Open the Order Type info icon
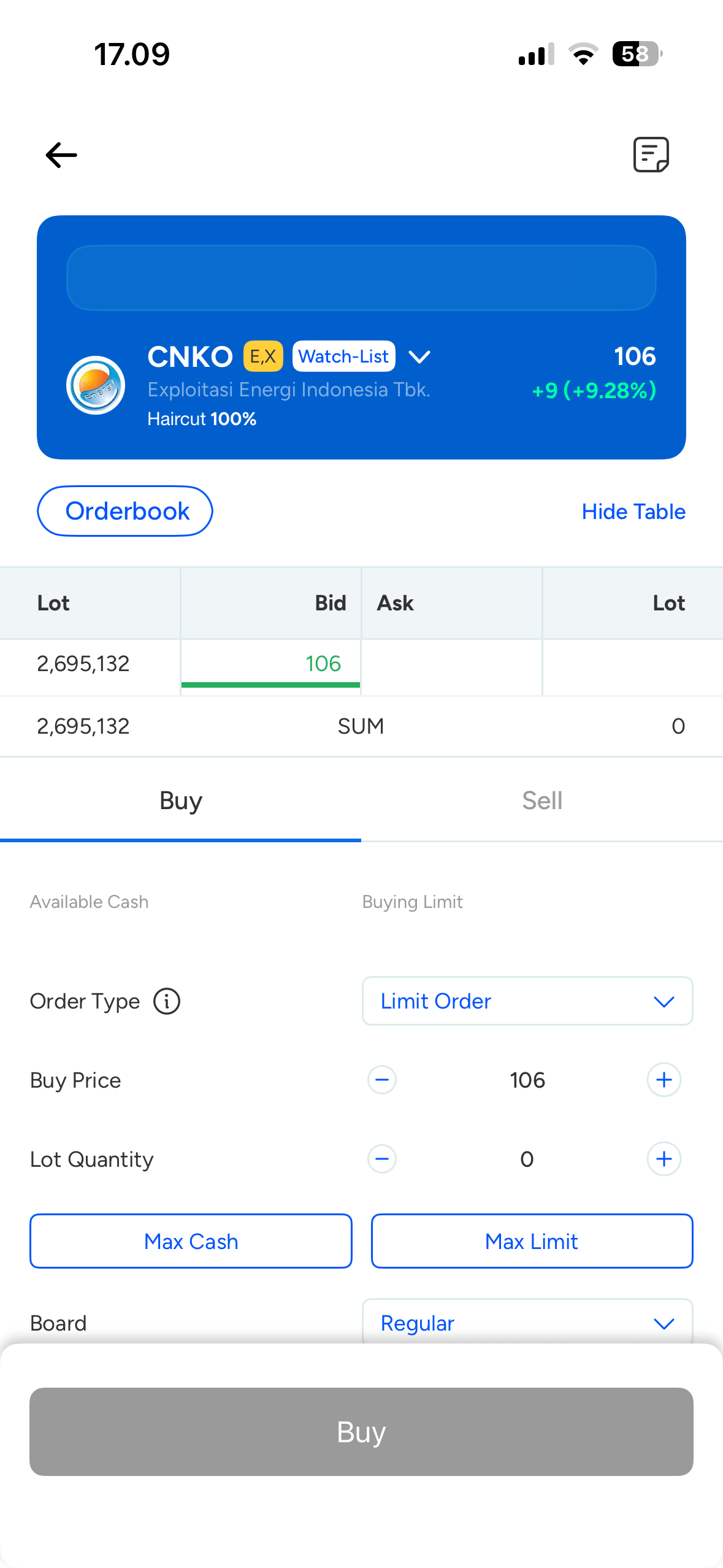723x1568 pixels. pyautogui.click(x=166, y=1001)
